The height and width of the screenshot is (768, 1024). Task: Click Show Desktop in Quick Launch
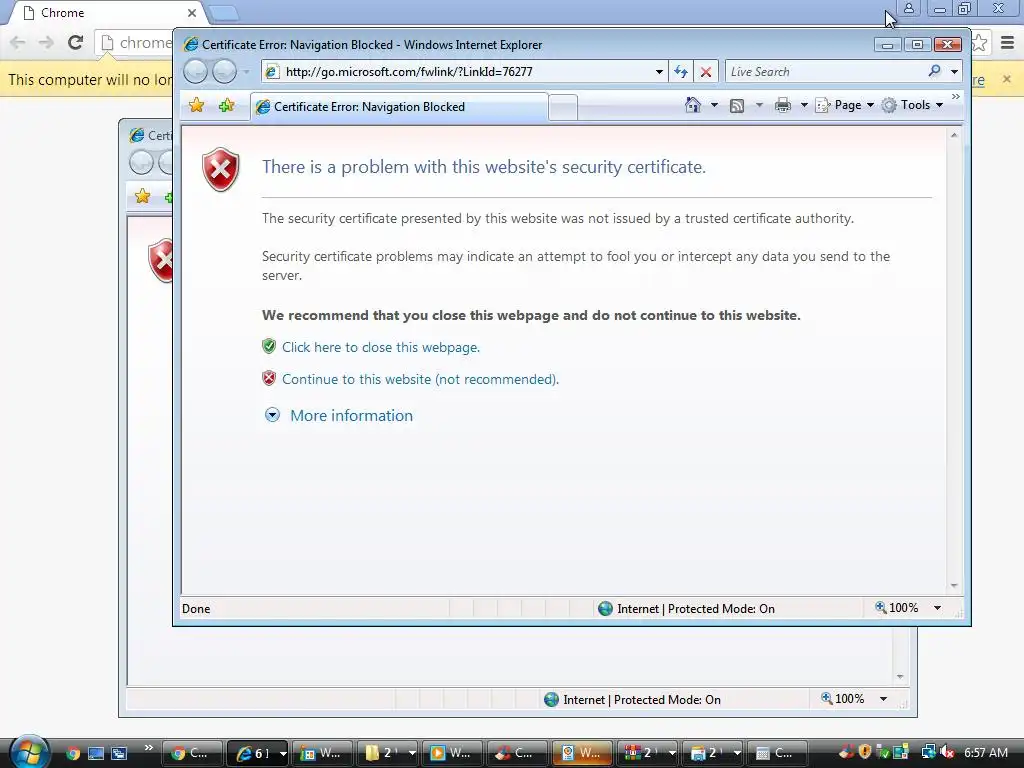(96, 753)
